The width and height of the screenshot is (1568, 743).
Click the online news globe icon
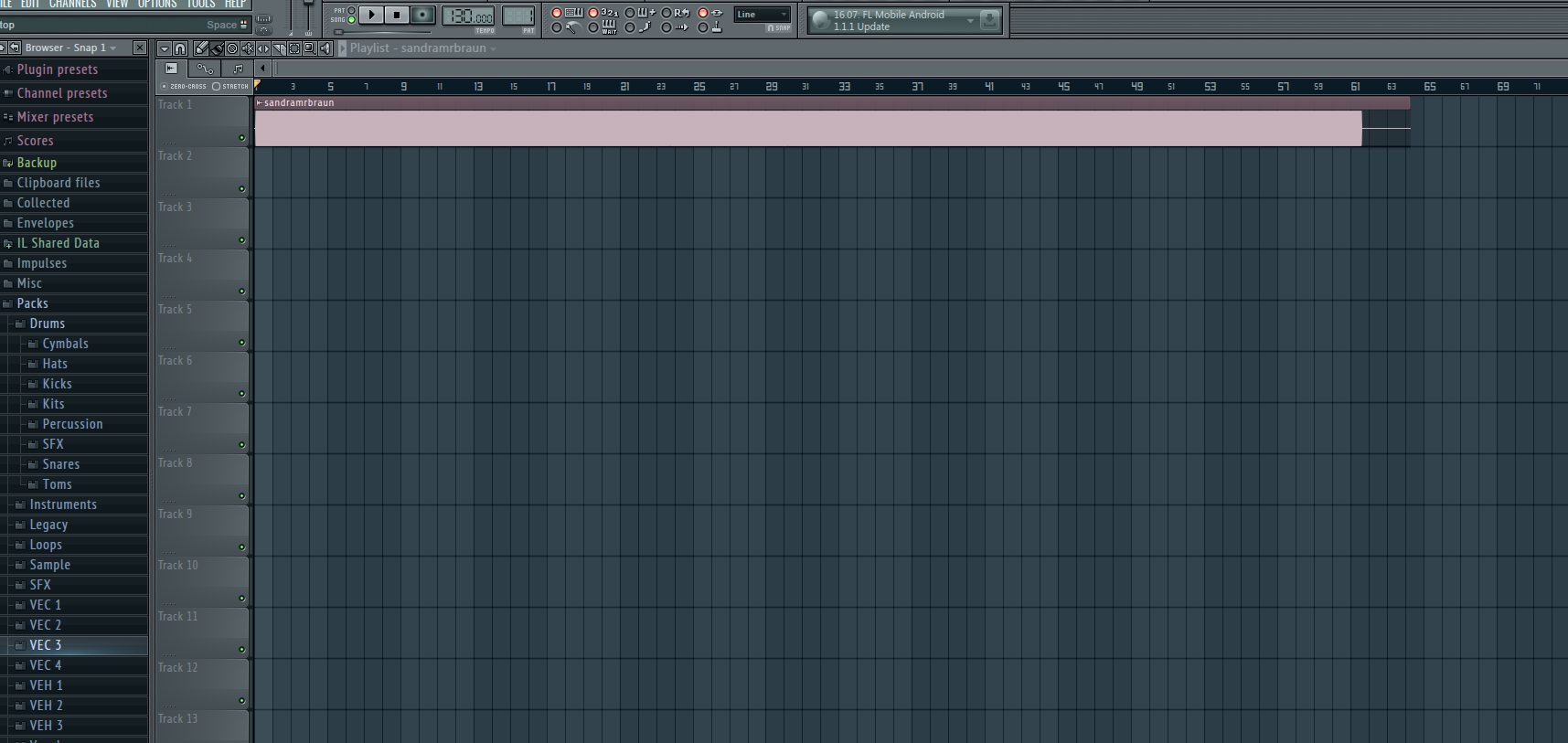coord(820,20)
